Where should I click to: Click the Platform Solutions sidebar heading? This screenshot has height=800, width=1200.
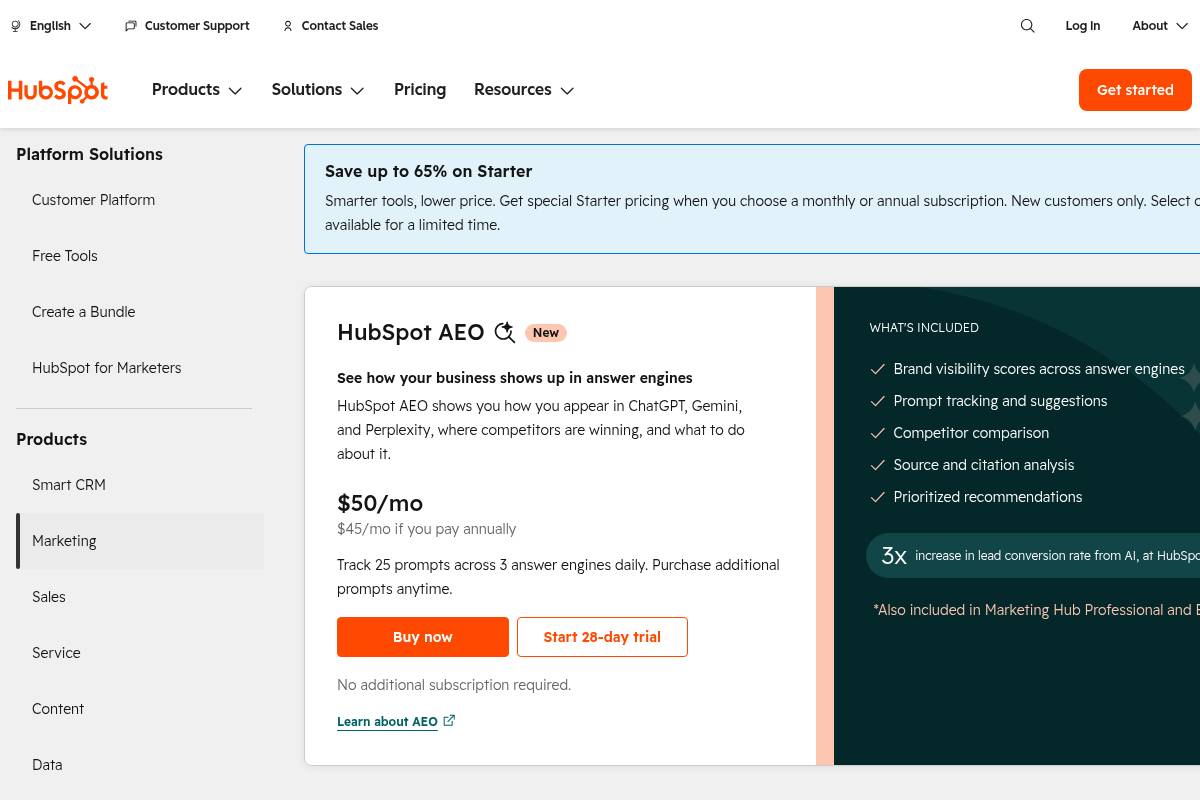click(x=89, y=154)
